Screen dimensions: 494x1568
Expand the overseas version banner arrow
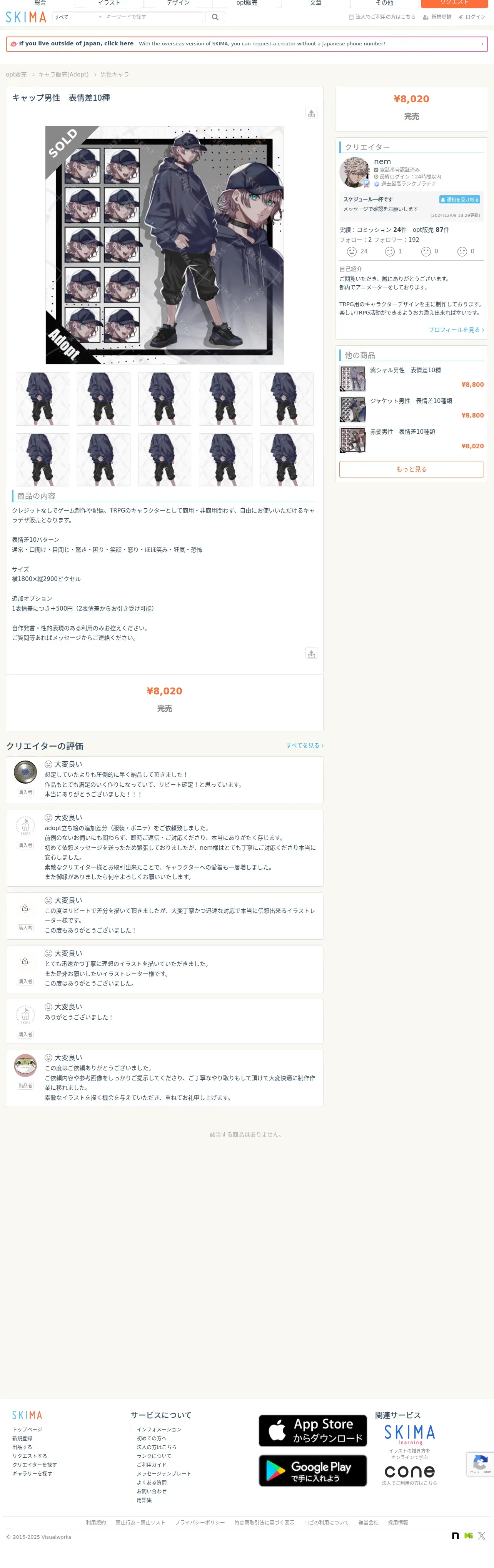pos(482,44)
